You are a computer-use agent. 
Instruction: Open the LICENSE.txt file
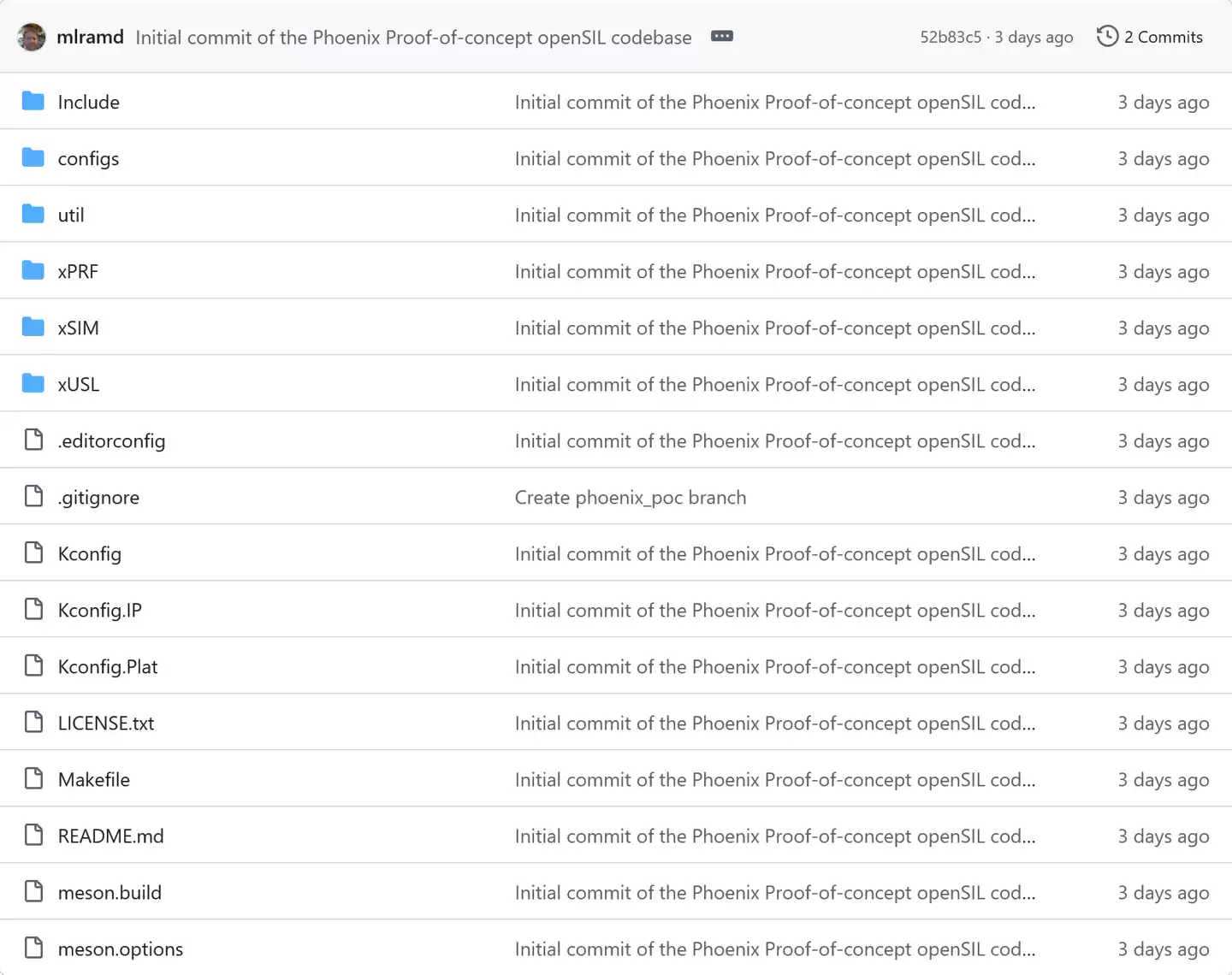click(x=106, y=724)
